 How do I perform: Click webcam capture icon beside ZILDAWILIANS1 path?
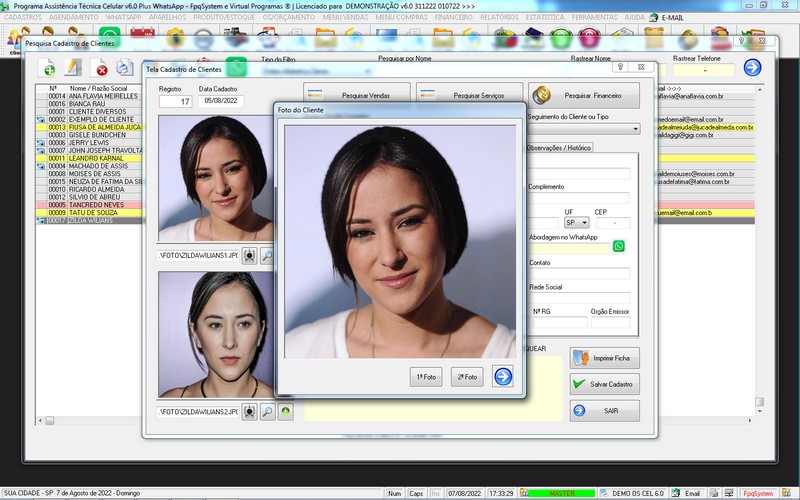pos(249,256)
